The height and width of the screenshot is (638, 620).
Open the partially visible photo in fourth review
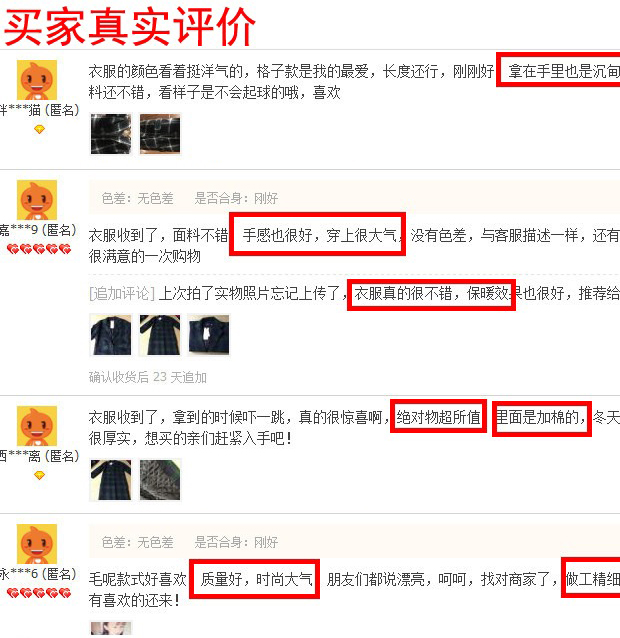click(x=111, y=629)
